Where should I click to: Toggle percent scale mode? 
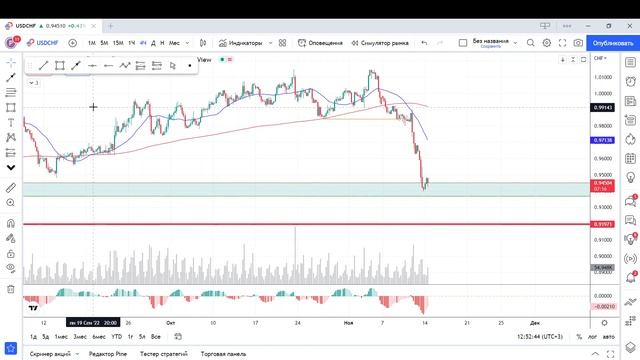pyautogui.click(x=579, y=337)
